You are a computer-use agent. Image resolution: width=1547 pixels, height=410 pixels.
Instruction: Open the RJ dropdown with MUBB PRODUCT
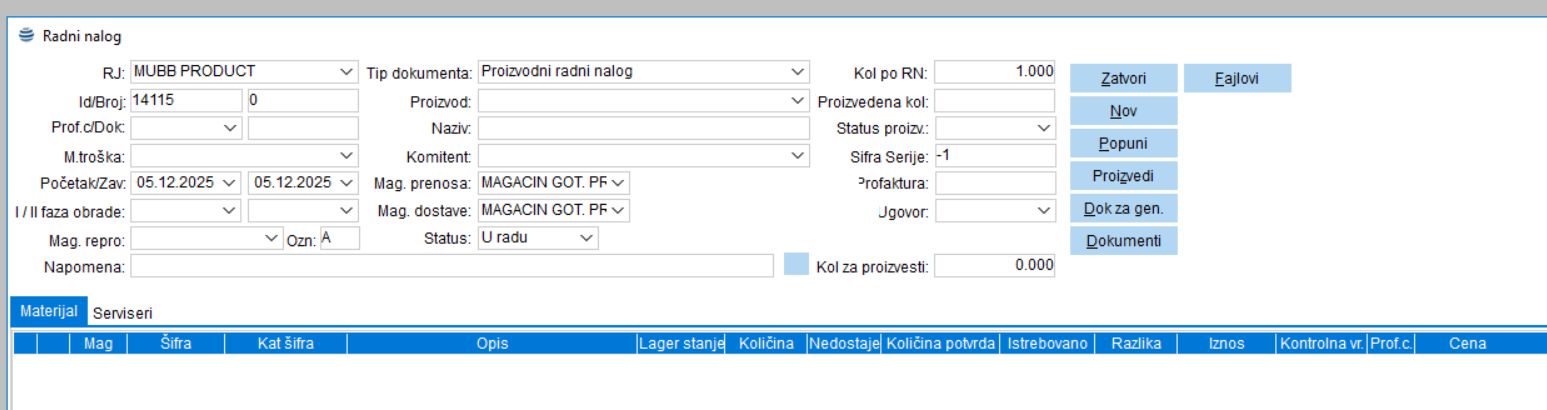tap(346, 72)
